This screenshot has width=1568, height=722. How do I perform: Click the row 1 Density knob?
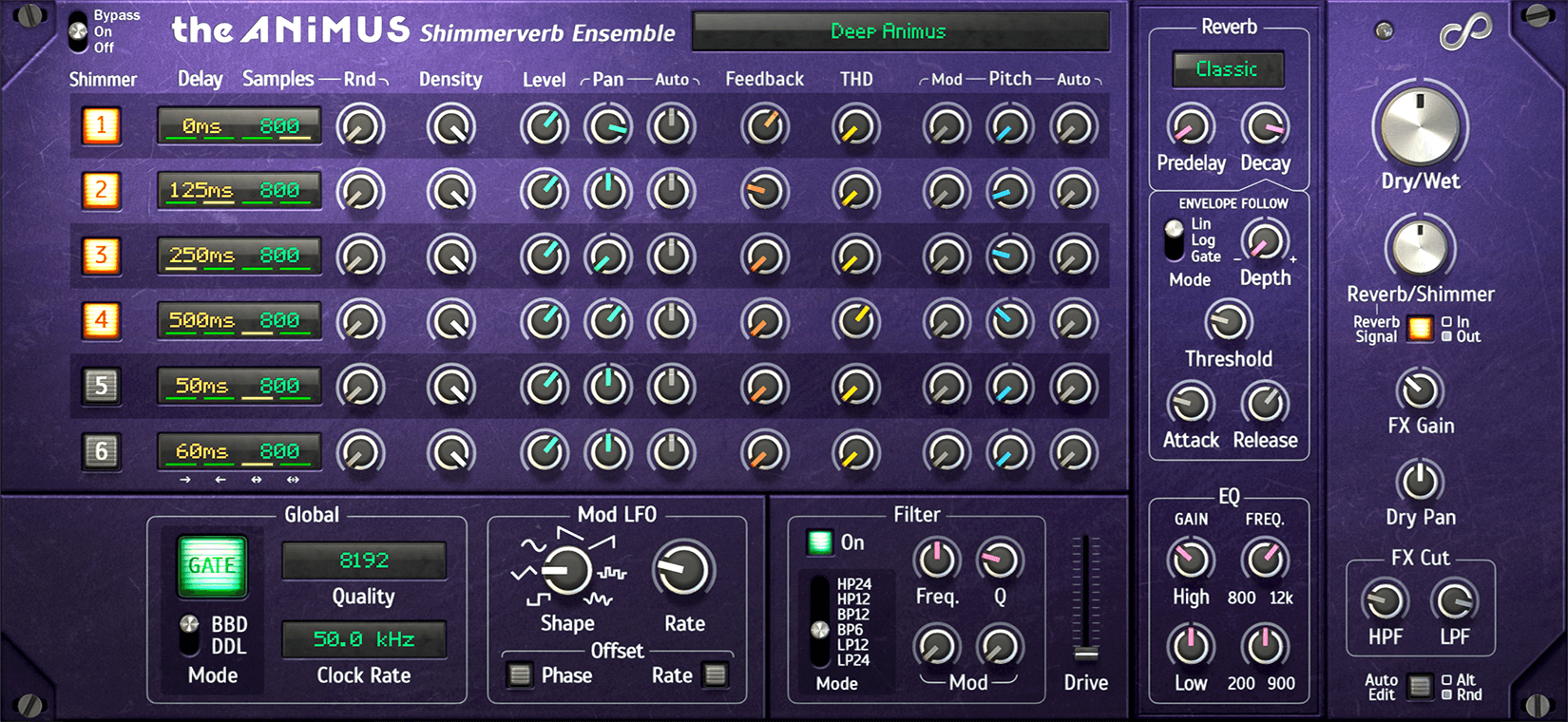(450, 126)
